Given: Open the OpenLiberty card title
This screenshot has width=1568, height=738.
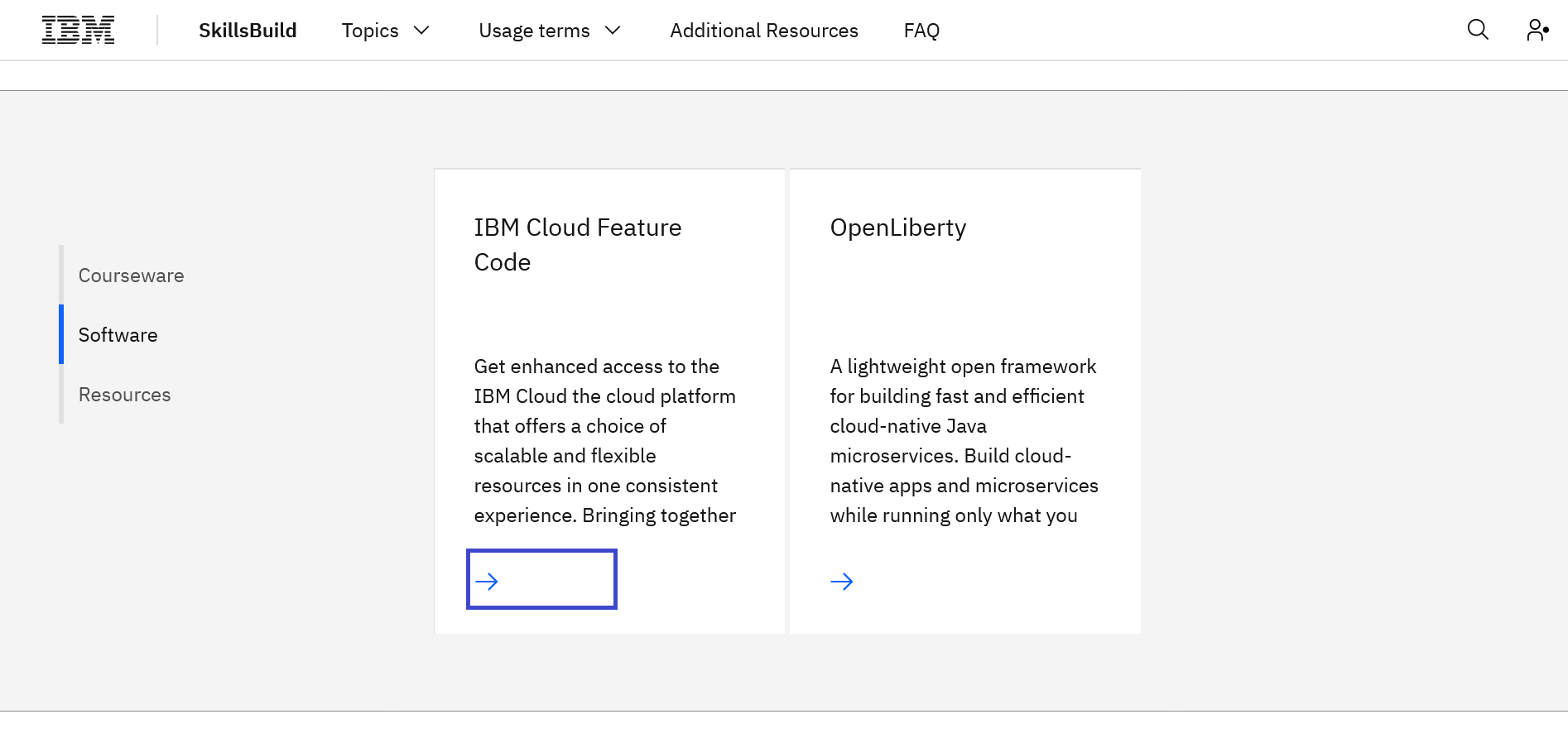Looking at the screenshot, I should [898, 228].
